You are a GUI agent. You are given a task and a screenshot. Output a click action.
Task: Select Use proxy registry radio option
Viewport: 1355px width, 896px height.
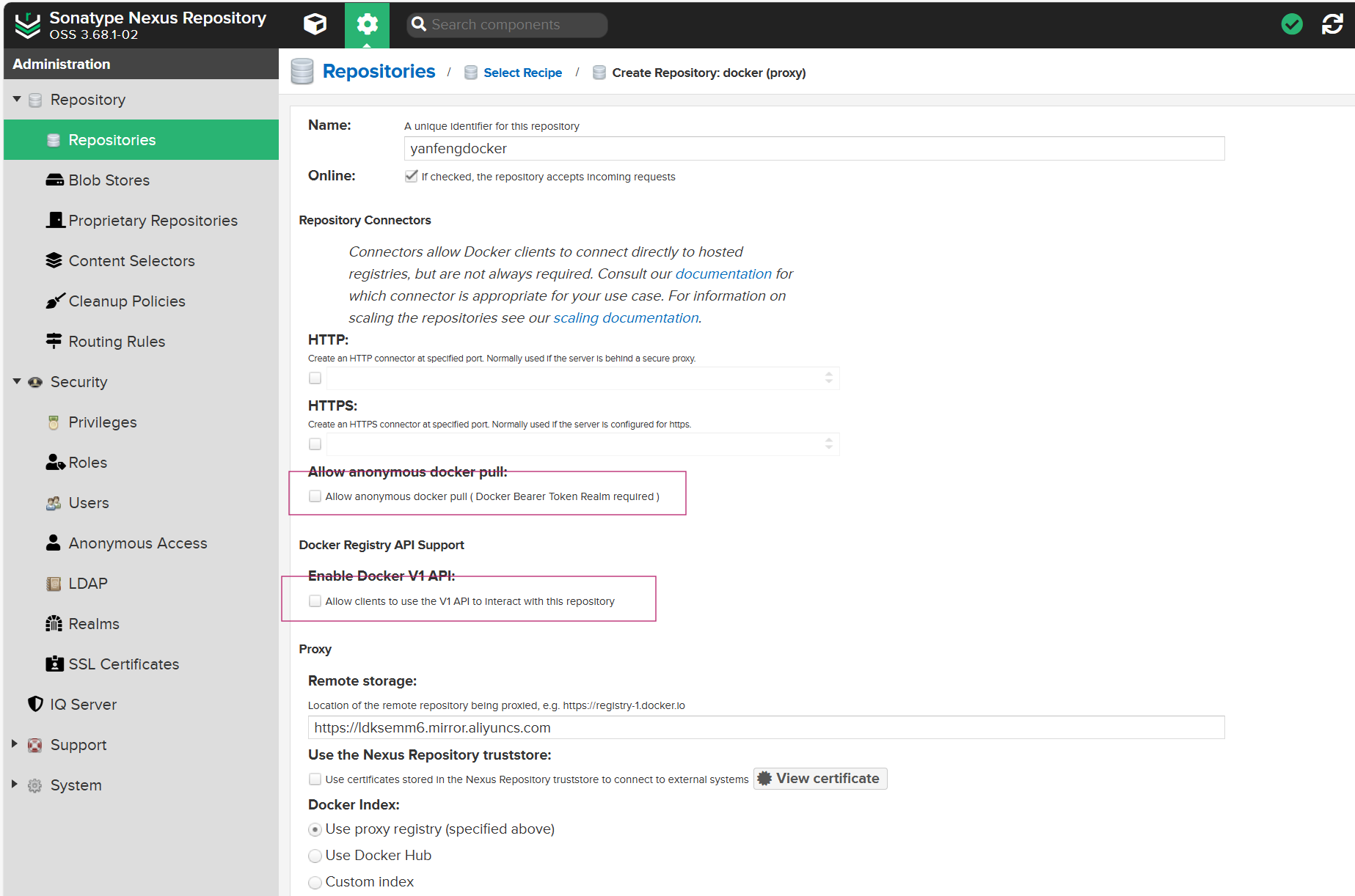[315, 830]
